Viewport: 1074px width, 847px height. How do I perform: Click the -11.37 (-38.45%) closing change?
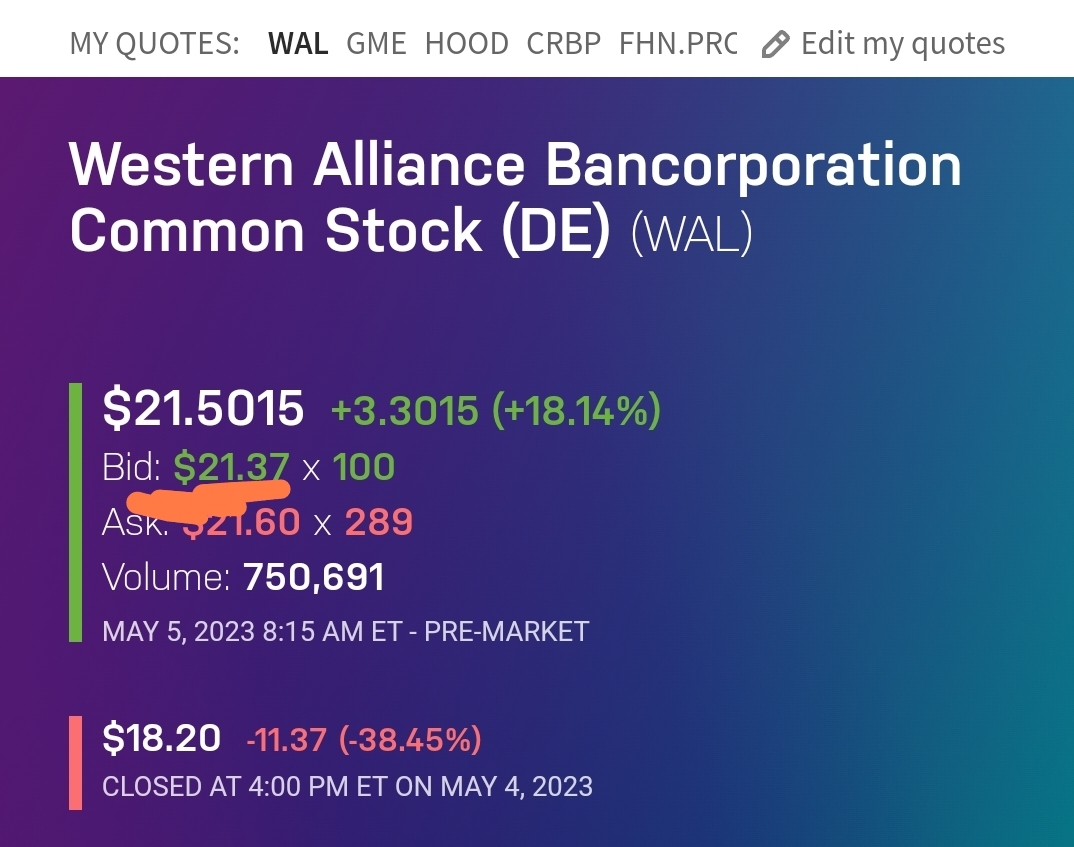(x=364, y=741)
